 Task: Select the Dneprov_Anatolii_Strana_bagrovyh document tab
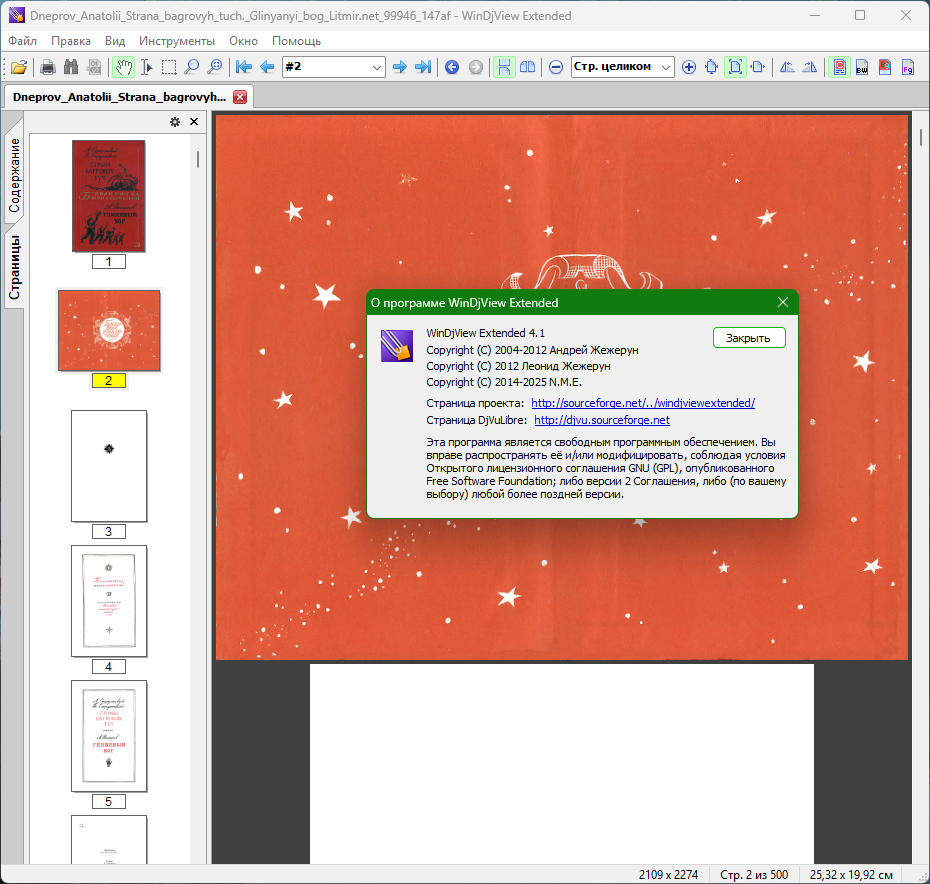tap(119, 97)
